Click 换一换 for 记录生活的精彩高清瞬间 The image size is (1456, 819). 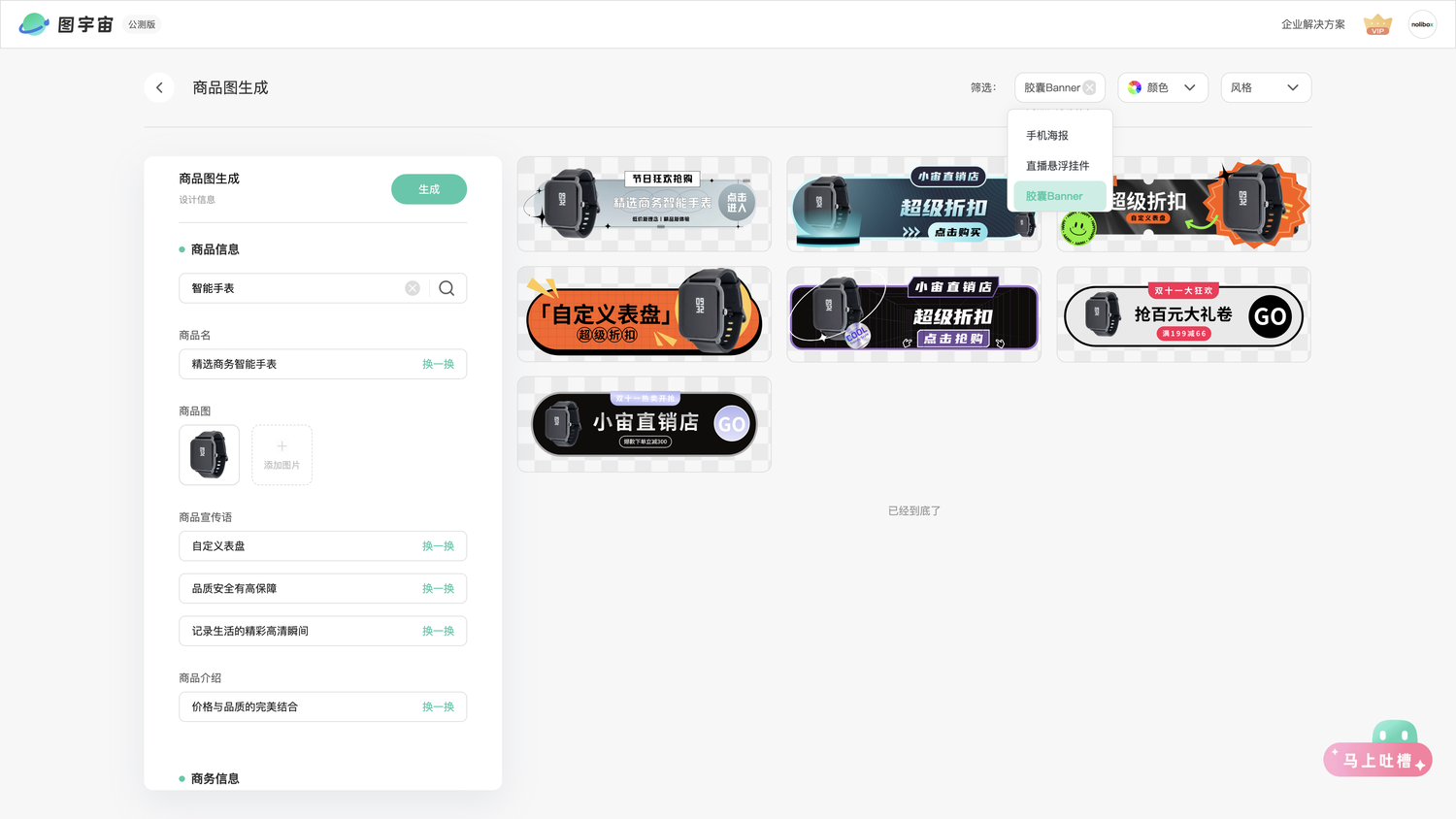pyautogui.click(x=438, y=631)
